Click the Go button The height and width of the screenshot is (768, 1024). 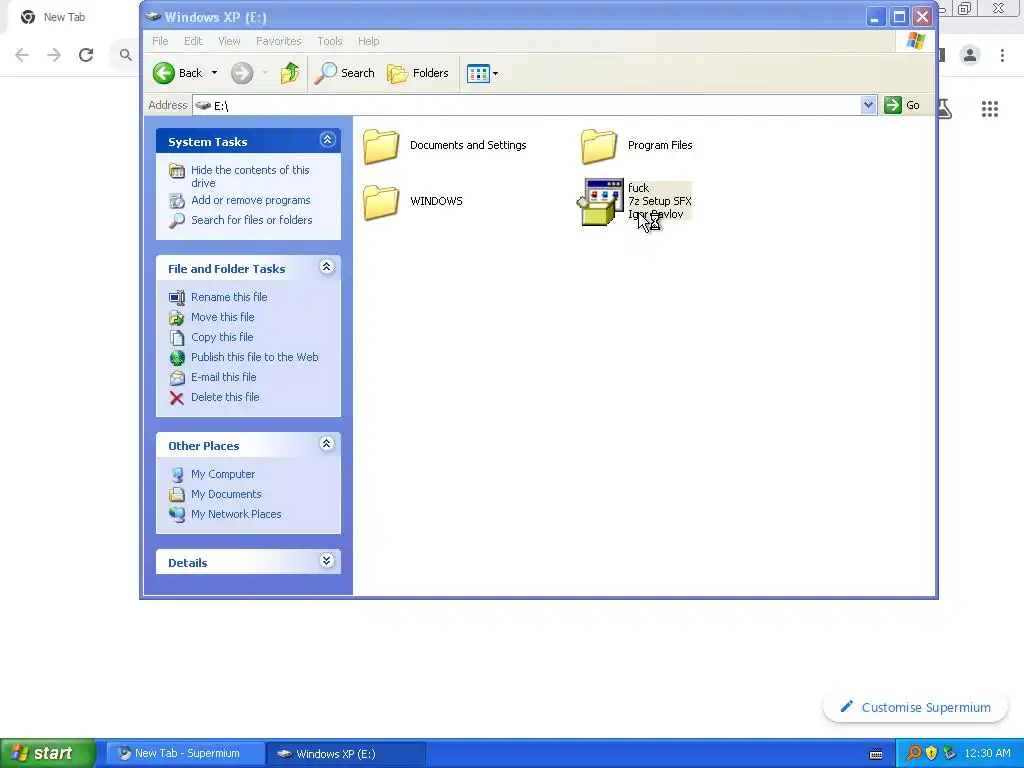(903, 105)
